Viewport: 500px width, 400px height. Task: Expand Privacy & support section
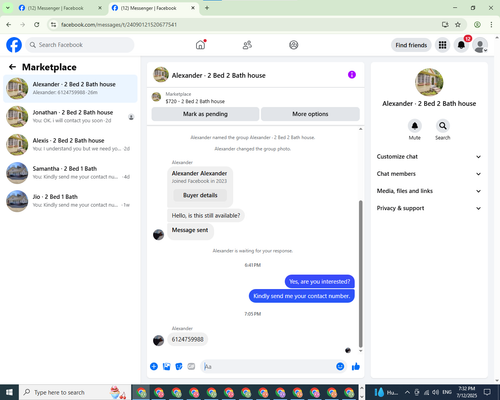click(x=429, y=208)
